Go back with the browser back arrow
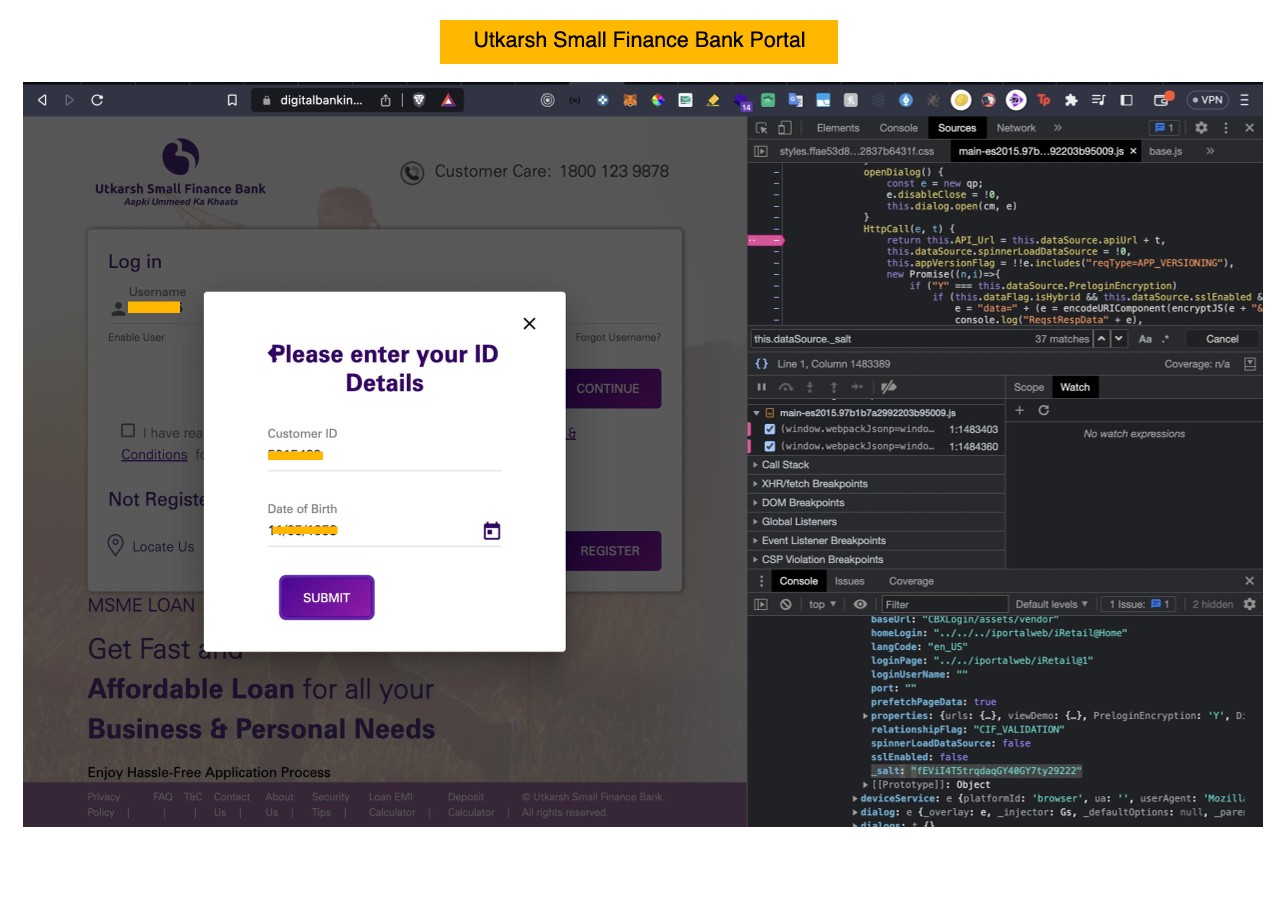1286x909 pixels. (42, 100)
